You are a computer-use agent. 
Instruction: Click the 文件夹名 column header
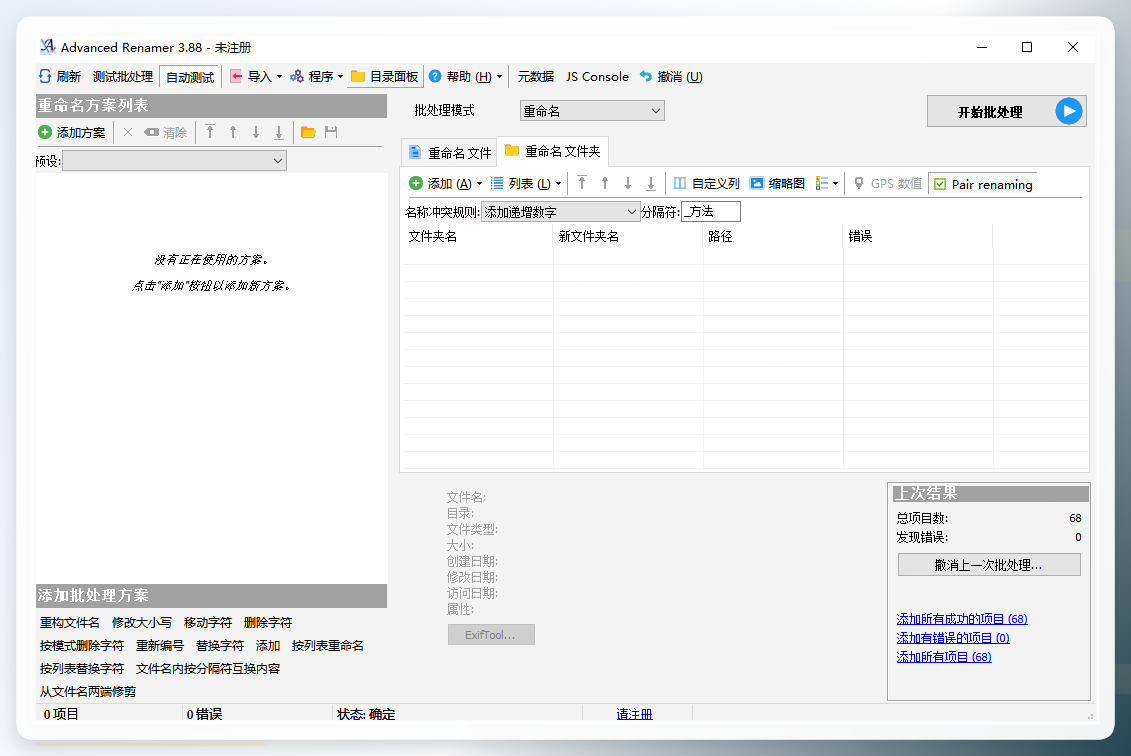click(478, 236)
